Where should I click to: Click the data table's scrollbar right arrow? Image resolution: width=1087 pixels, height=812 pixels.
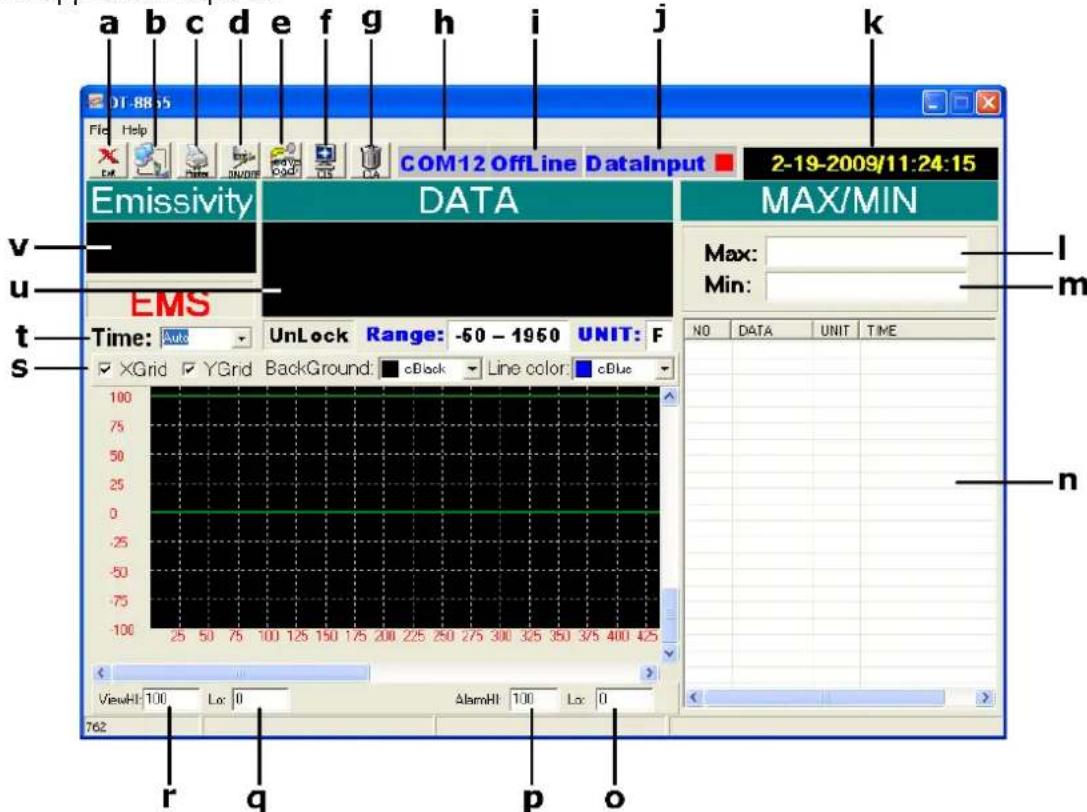(984, 698)
